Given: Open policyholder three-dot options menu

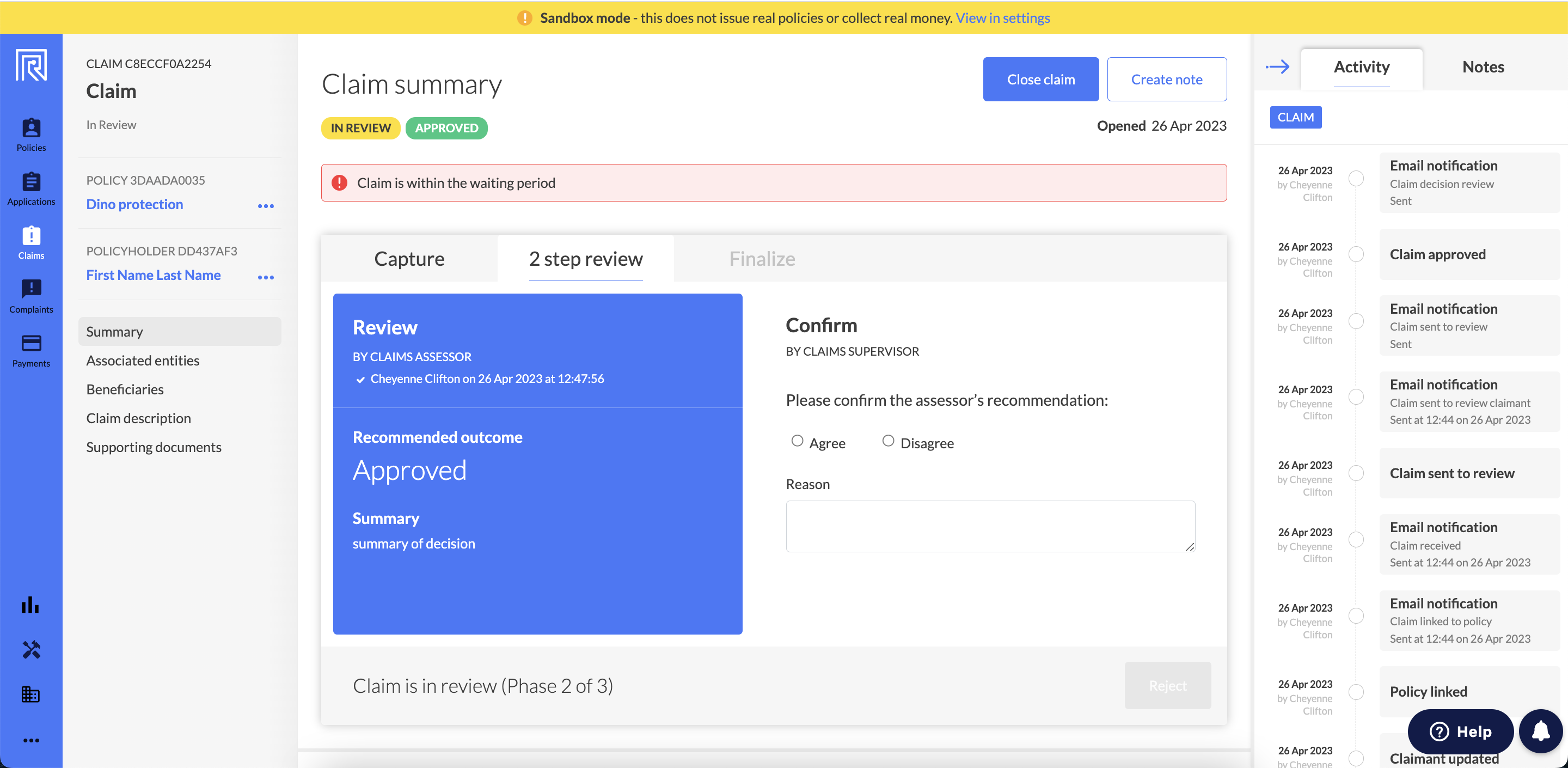Looking at the screenshot, I should pyautogui.click(x=265, y=277).
